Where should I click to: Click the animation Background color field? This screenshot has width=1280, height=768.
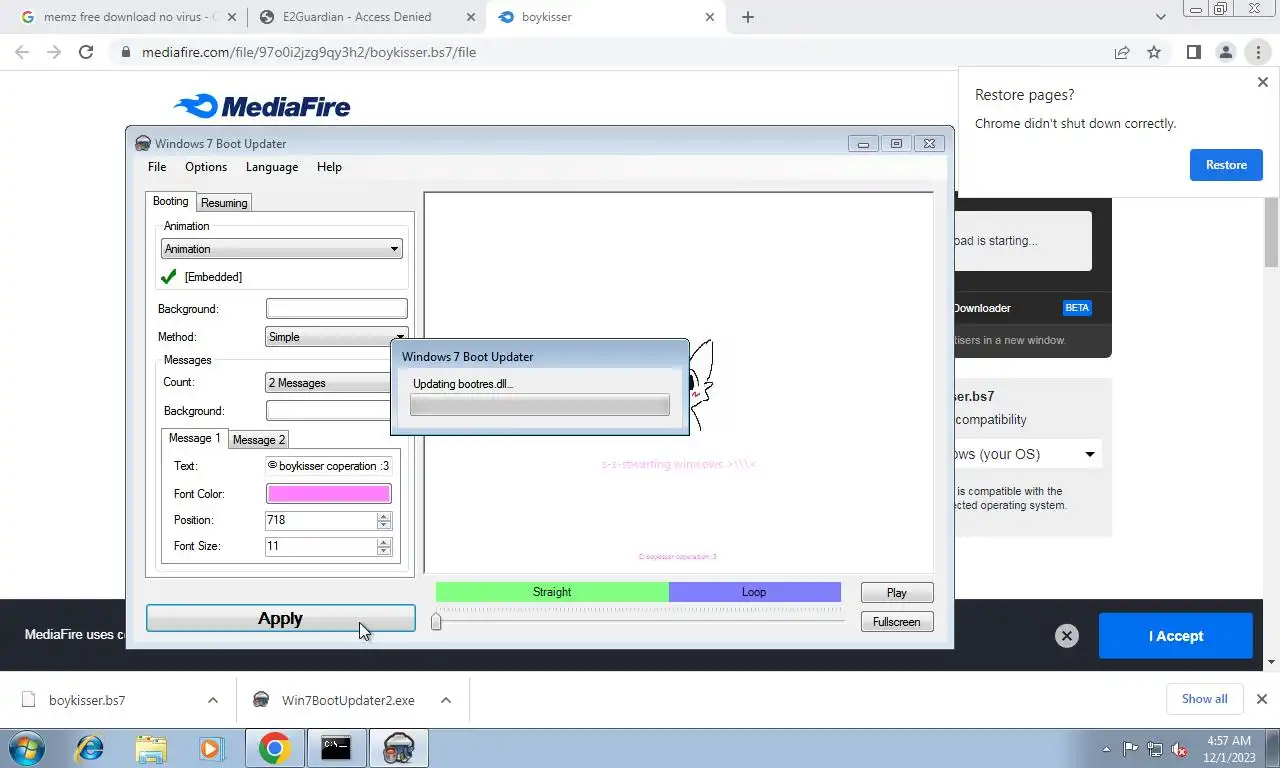[336, 309]
